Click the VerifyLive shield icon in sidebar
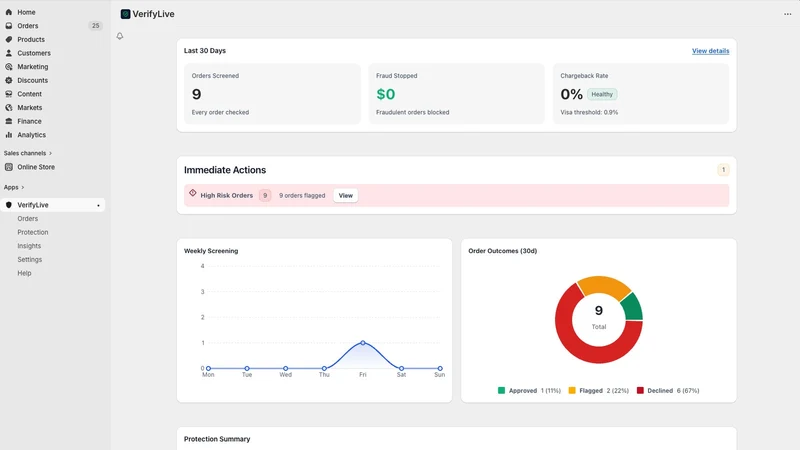 click(x=9, y=205)
